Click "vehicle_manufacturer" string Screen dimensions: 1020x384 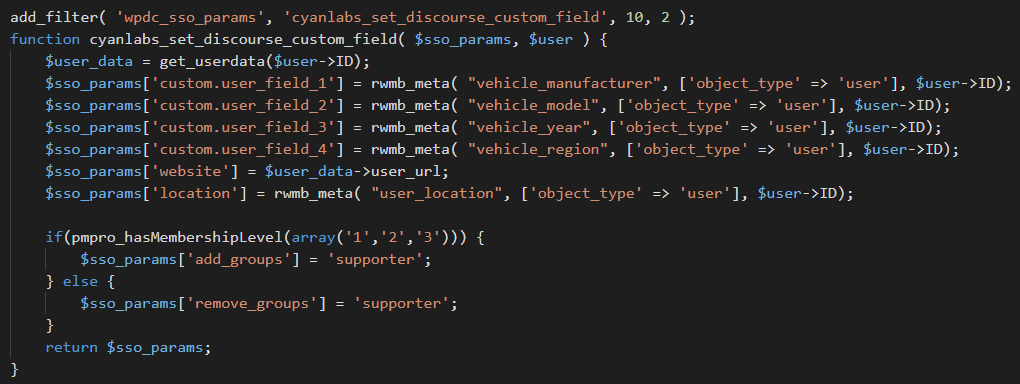coord(565,84)
